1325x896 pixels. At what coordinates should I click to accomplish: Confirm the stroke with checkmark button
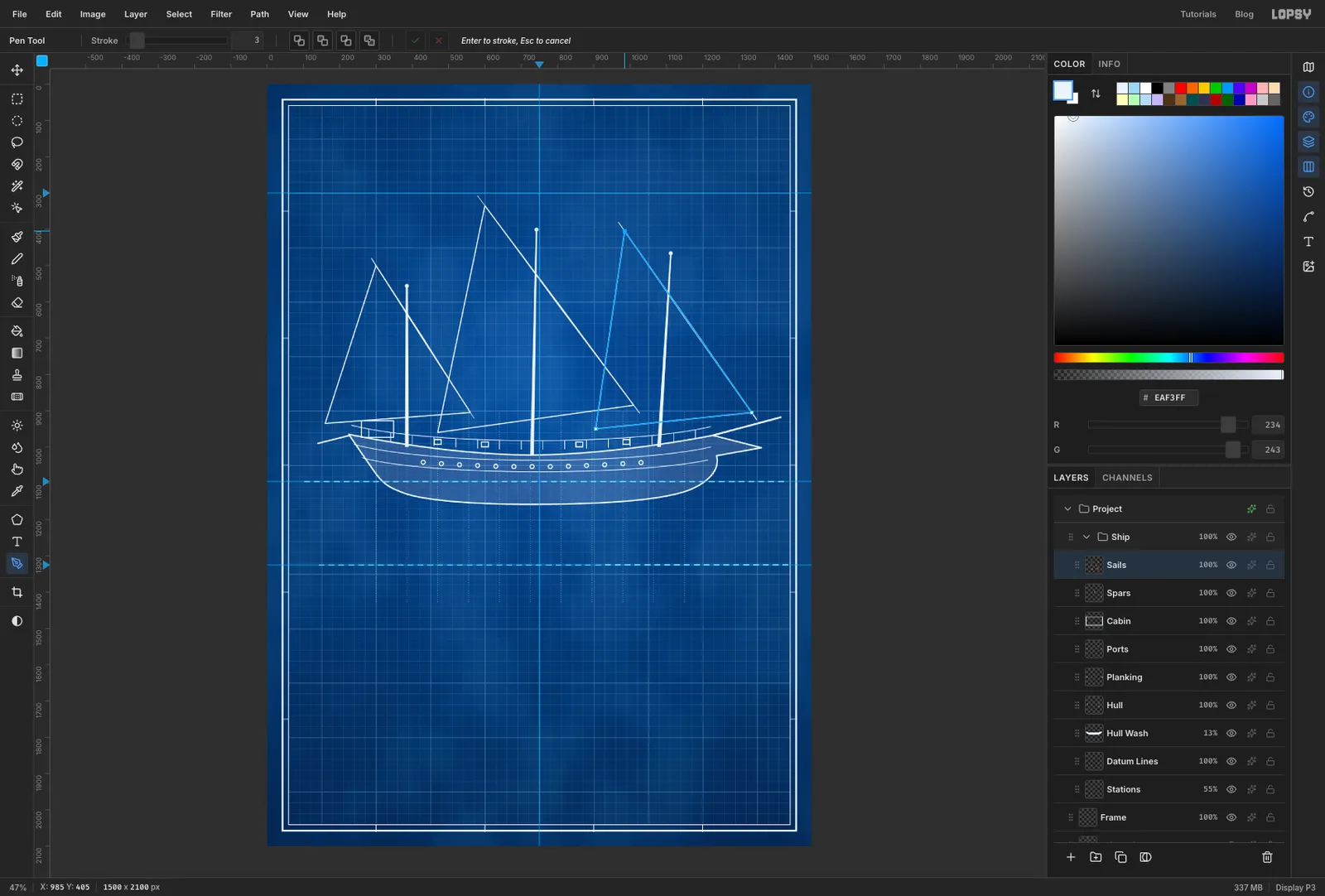click(x=416, y=41)
